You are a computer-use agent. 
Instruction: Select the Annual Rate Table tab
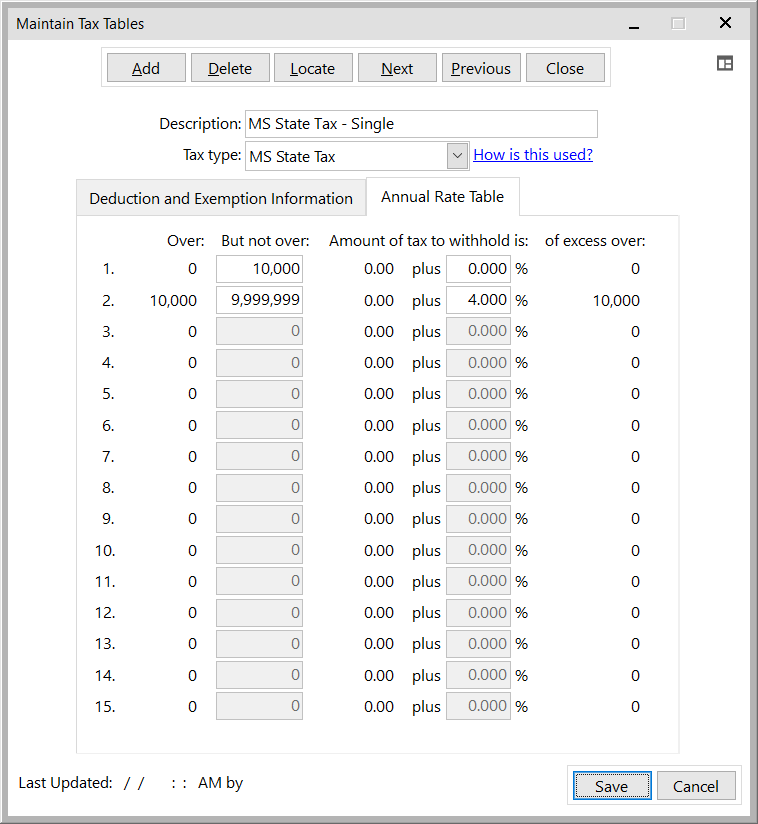442,197
